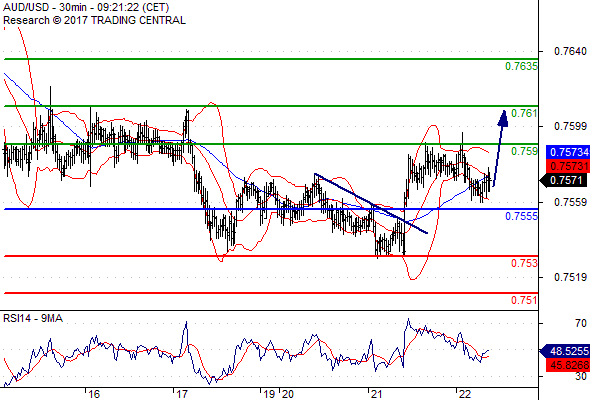Click the blue upward forecast arrow head
The height and width of the screenshot is (400, 590).
coord(503,118)
